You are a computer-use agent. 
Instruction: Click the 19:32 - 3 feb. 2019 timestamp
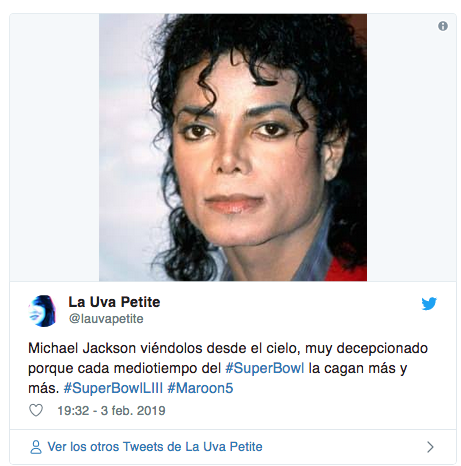tap(111, 411)
